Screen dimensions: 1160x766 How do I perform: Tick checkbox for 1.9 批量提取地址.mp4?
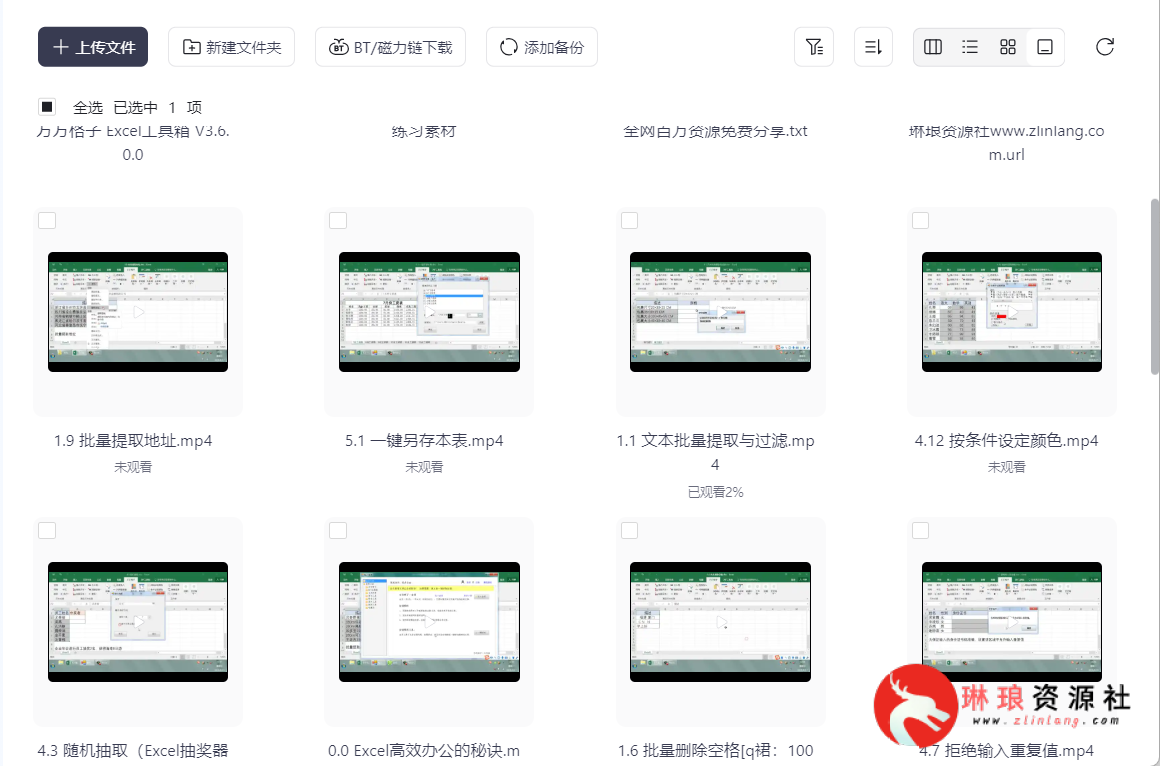click(47, 221)
